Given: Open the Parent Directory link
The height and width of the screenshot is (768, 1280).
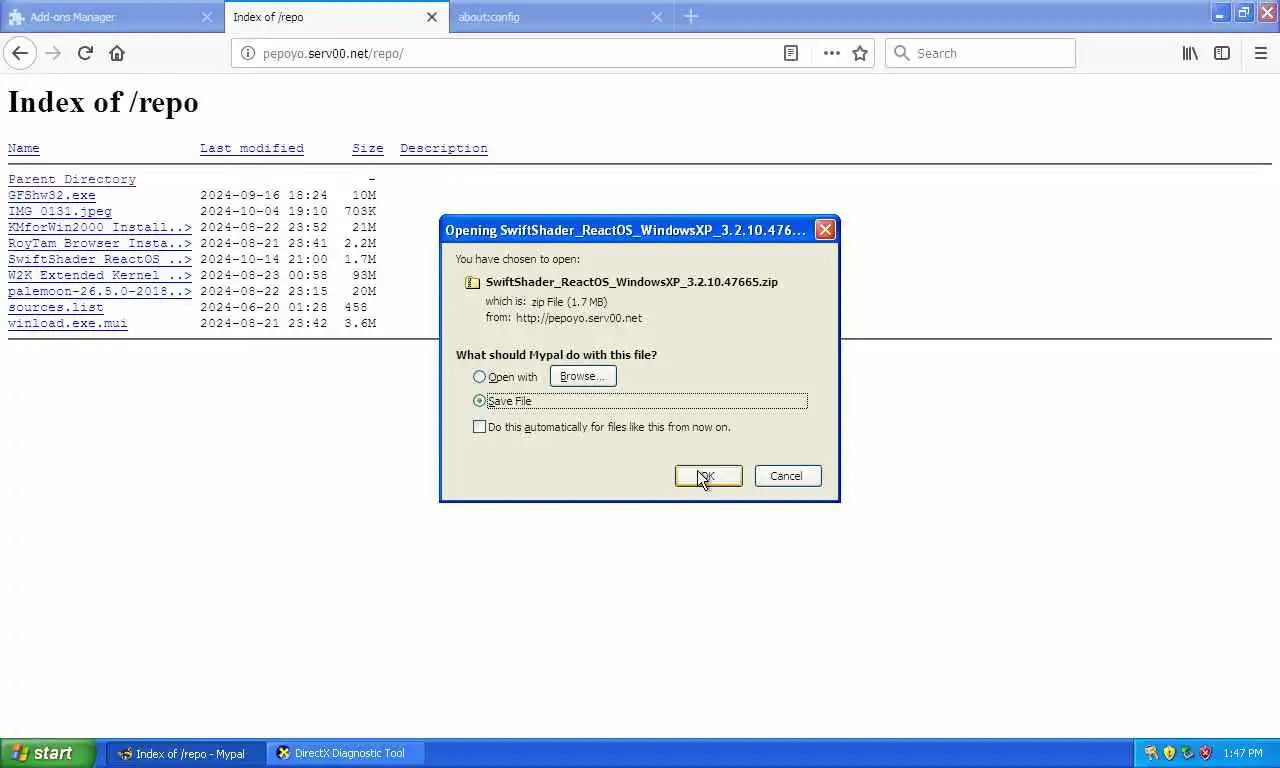Looking at the screenshot, I should [72, 179].
